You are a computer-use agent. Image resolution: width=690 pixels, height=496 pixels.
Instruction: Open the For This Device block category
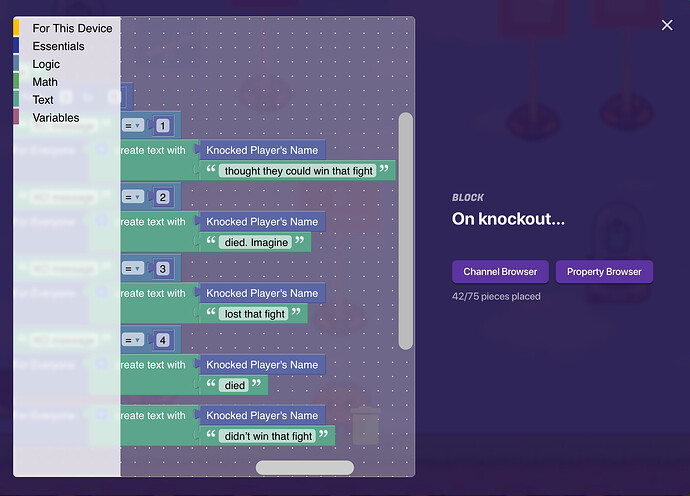pos(72,28)
